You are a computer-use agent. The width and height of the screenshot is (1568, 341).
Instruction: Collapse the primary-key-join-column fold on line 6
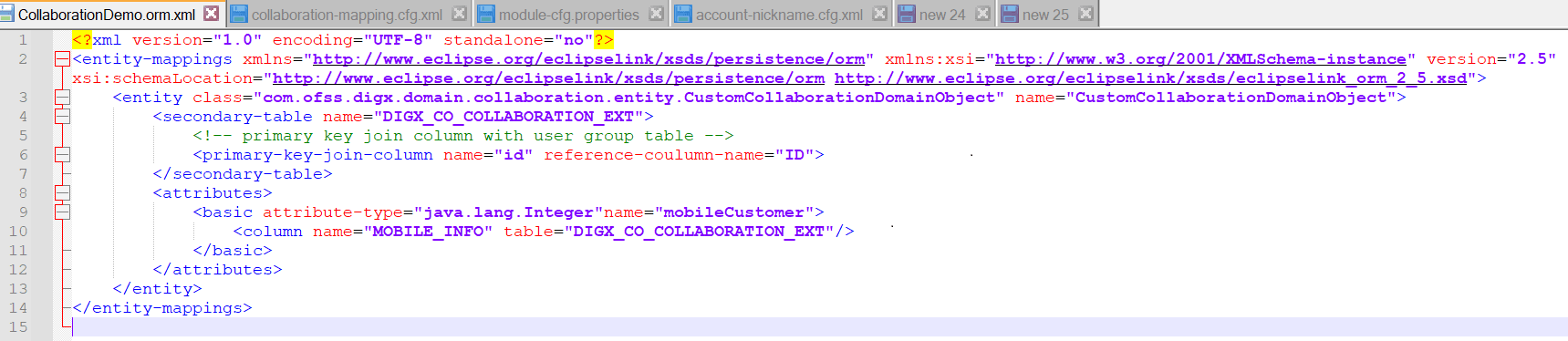tap(62, 155)
